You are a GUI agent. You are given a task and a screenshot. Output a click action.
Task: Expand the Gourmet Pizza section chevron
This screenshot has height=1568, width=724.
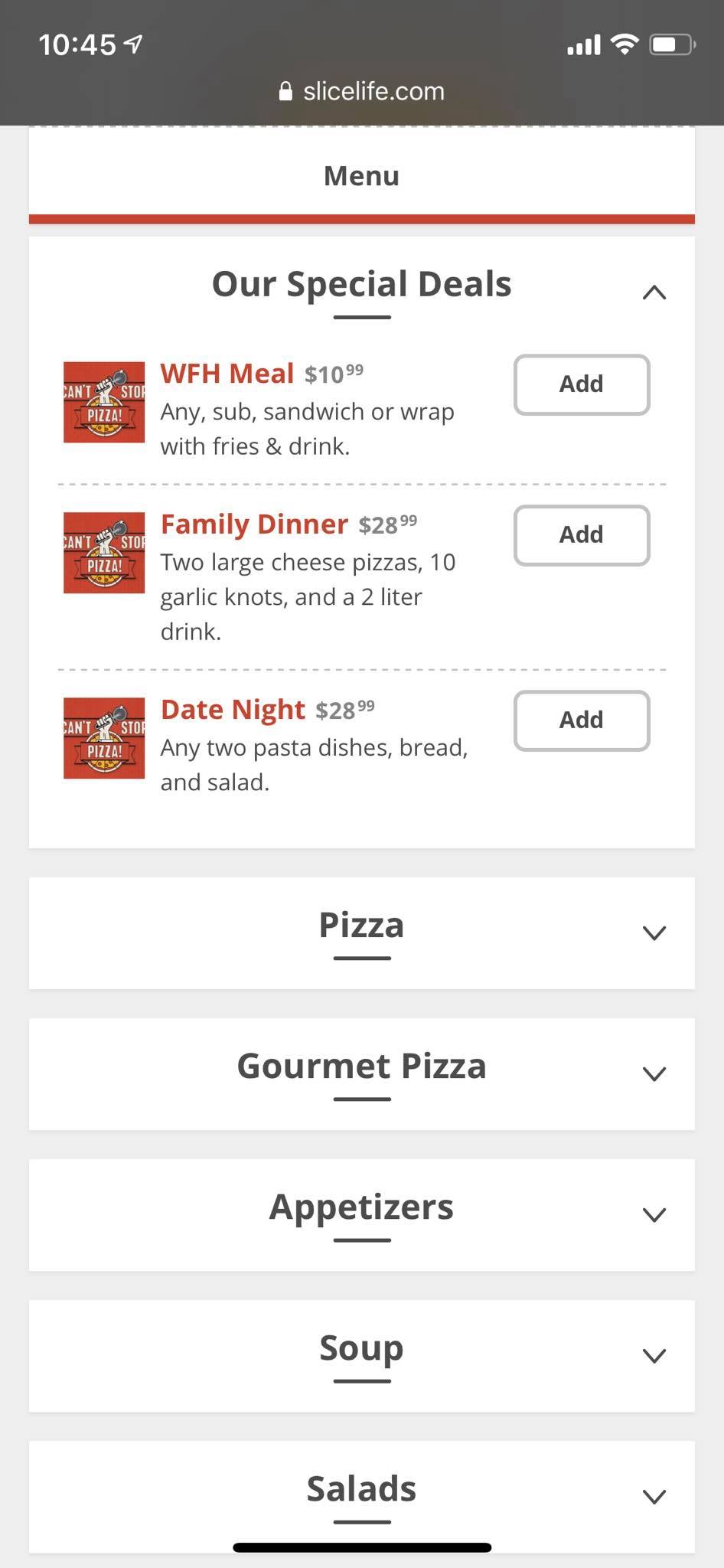(654, 1073)
